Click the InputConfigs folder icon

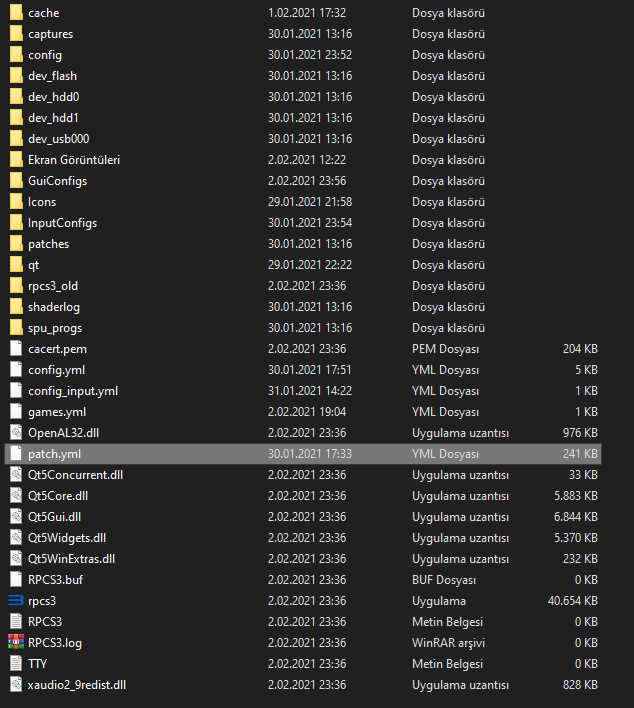point(16,223)
